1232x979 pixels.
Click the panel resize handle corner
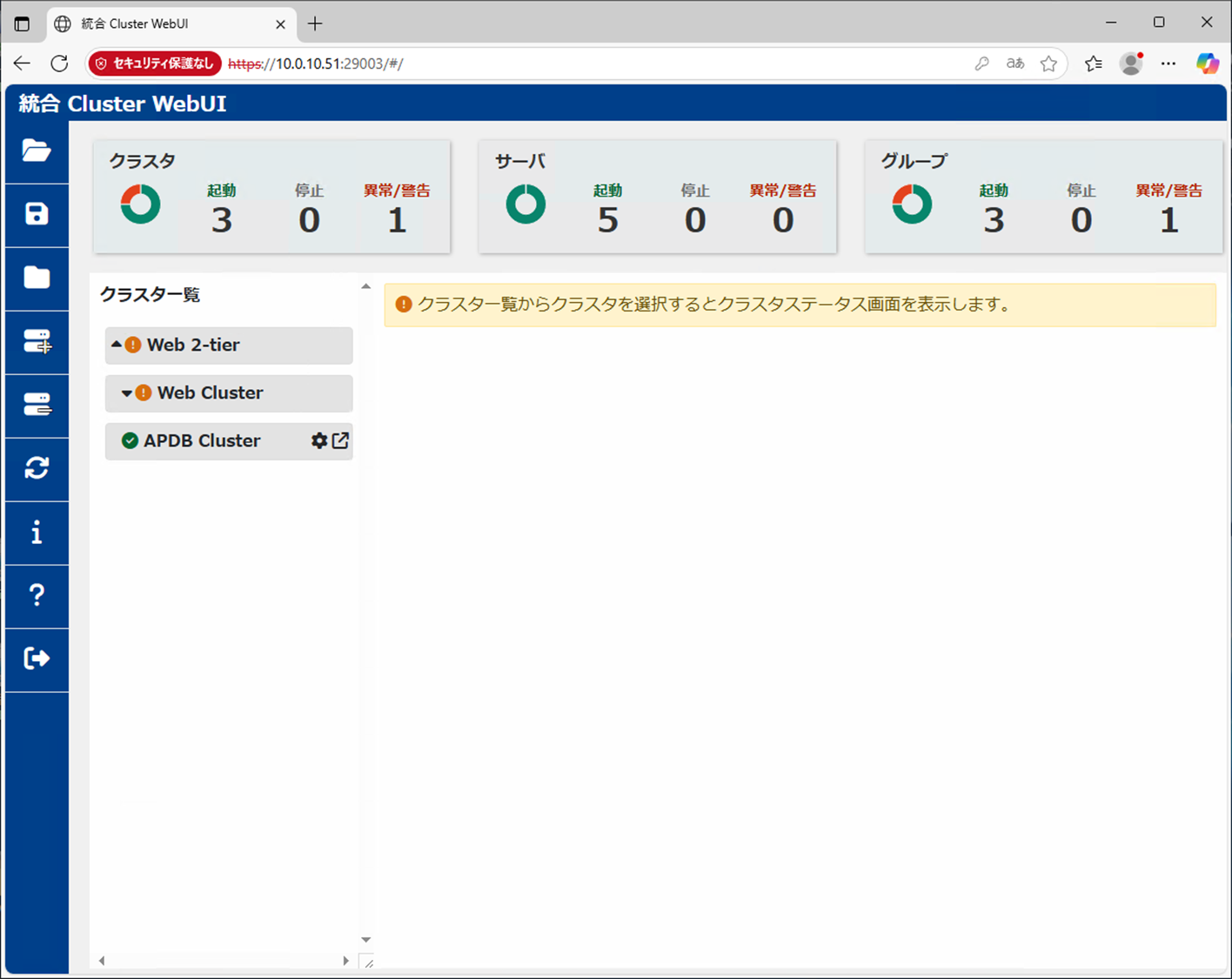[367, 962]
